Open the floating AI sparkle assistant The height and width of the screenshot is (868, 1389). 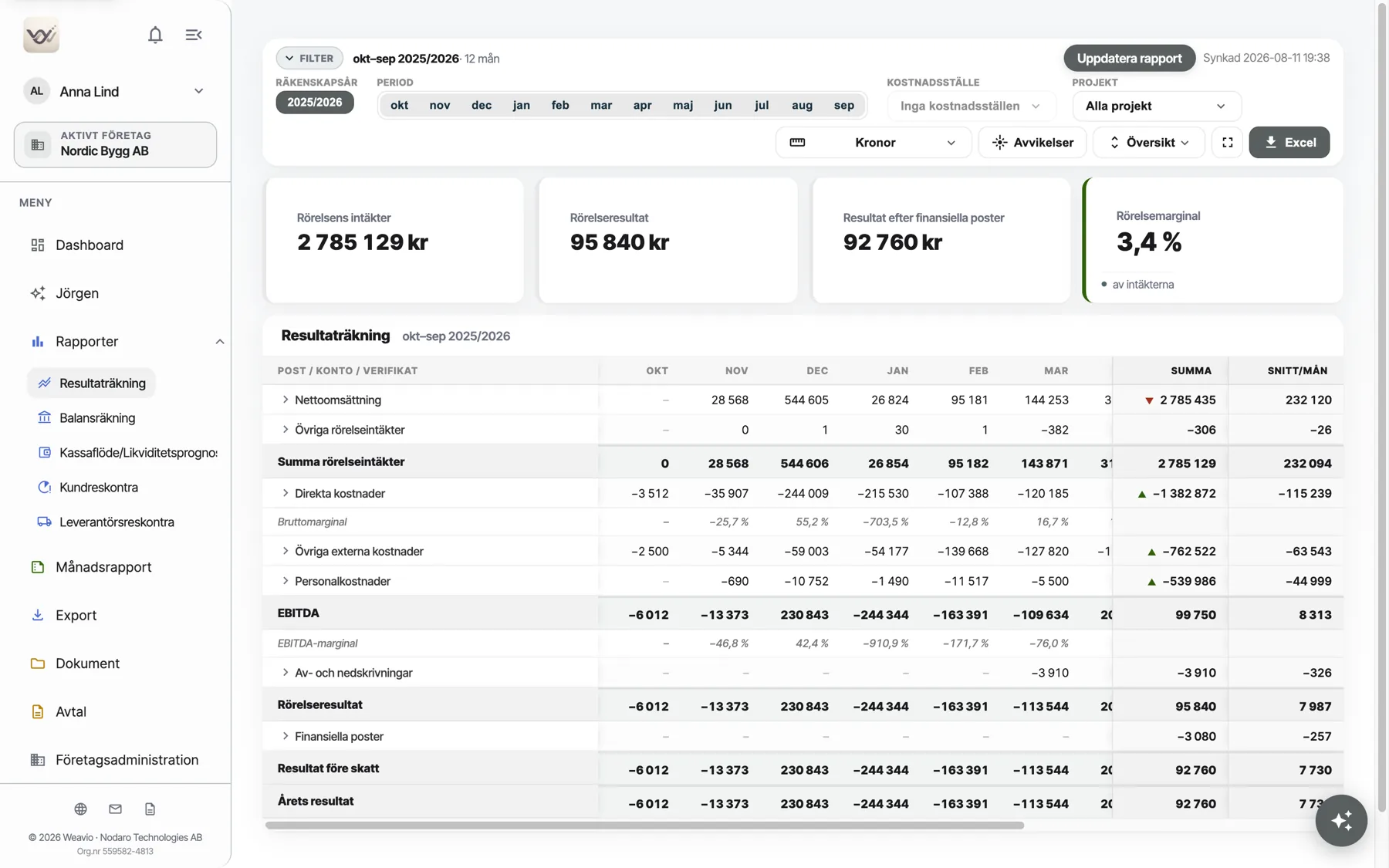click(x=1341, y=820)
